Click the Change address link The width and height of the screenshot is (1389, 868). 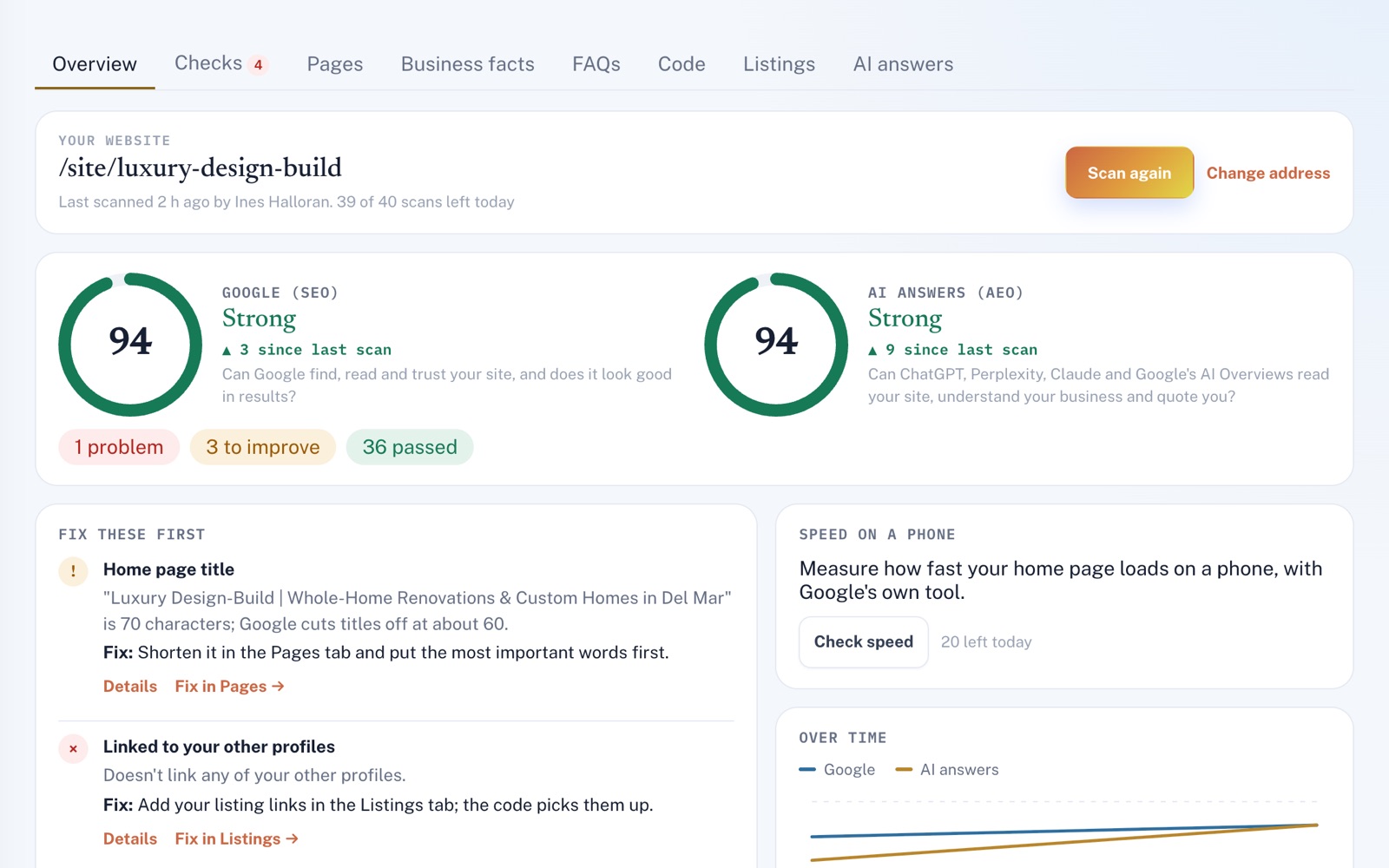pyautogui.click(x=1268, y=173)
